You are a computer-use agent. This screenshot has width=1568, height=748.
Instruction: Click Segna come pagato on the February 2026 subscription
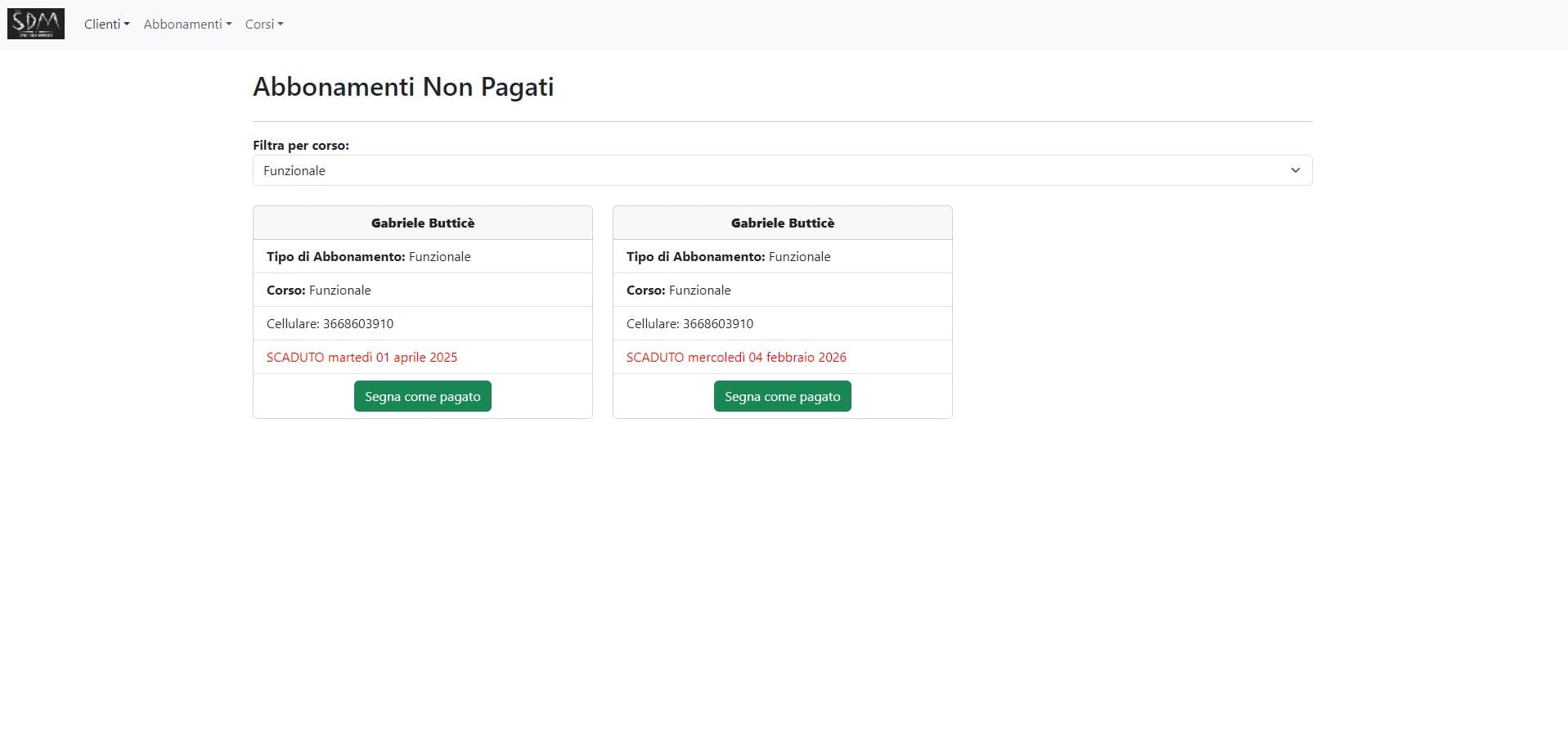pos(781,396)
